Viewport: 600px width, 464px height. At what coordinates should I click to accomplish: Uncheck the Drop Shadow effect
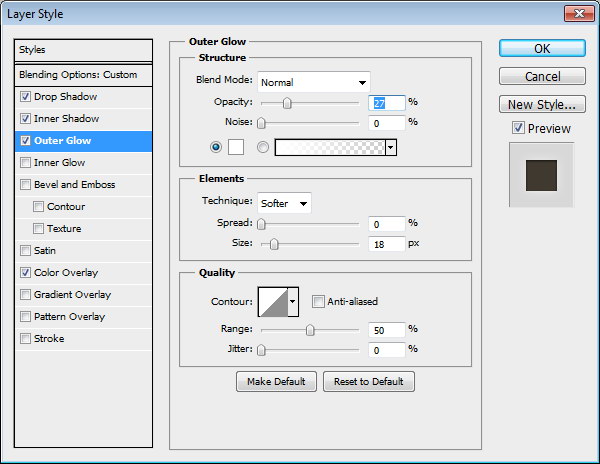click(25, 97)
